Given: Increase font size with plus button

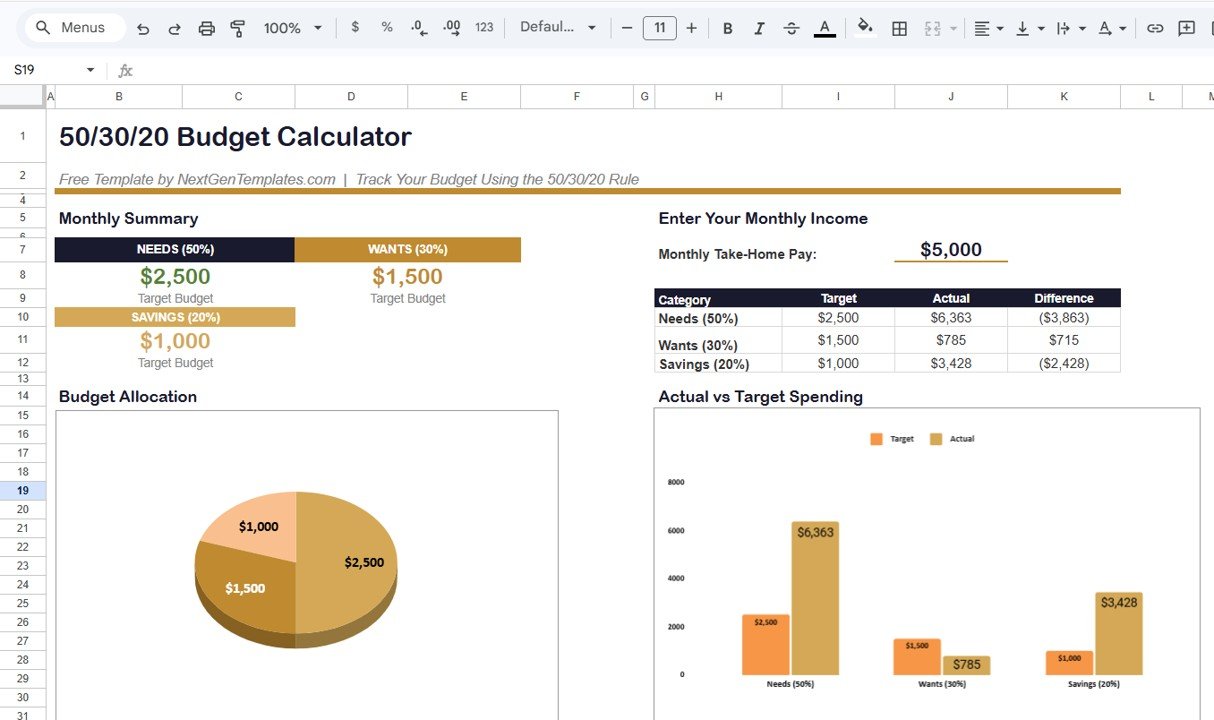Looking at the screenshot, I should click(691, 28).
